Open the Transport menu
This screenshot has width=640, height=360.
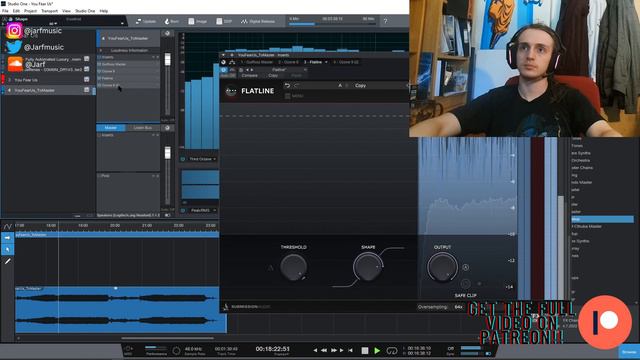(x=49, y=11)
